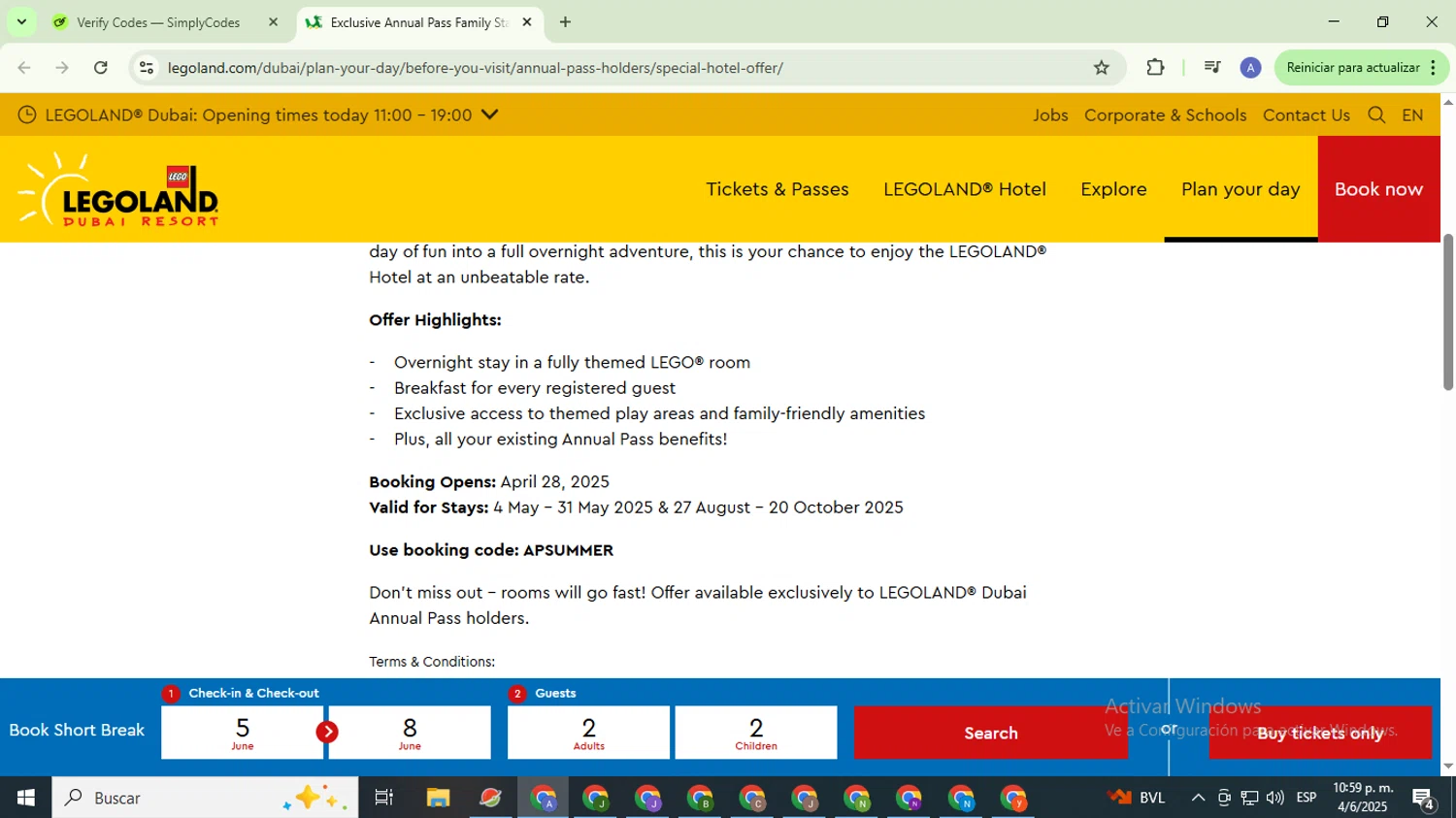Image resolution: width=1456 pixels, height=818 pixels.
Task: Select the Exclusive Annual Pass tab
Action: click(x=418, y=22)
